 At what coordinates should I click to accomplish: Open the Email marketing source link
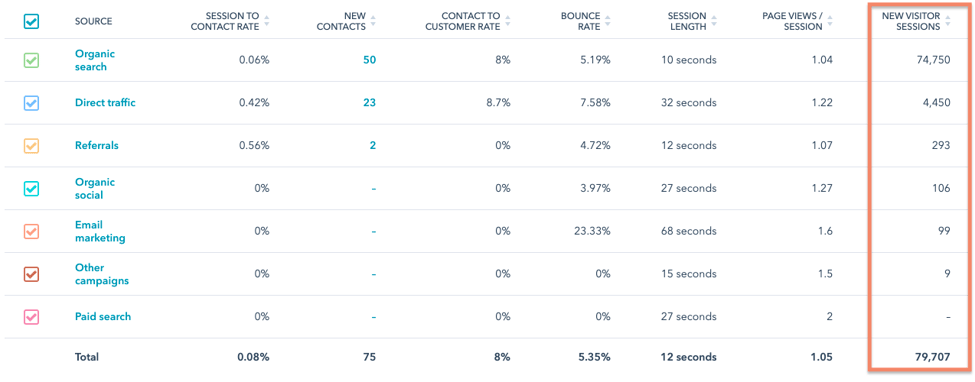pos(100,231)
